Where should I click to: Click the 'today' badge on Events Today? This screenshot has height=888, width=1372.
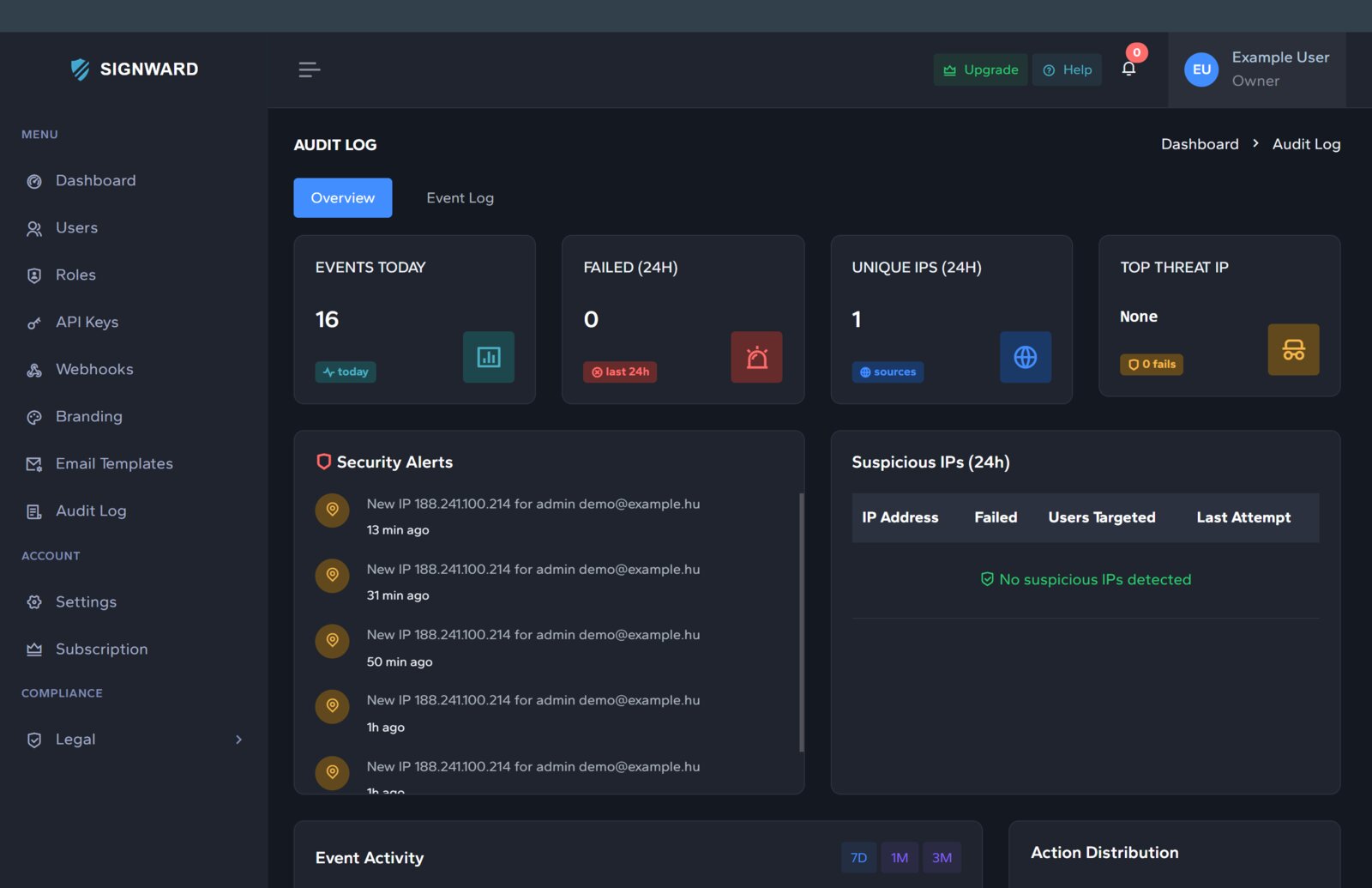346,372
